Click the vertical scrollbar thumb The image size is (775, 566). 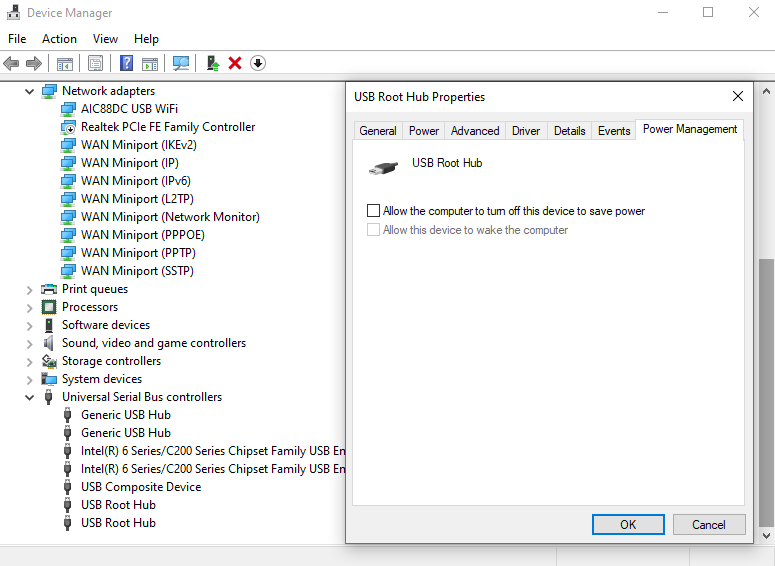tap(766, 393)
